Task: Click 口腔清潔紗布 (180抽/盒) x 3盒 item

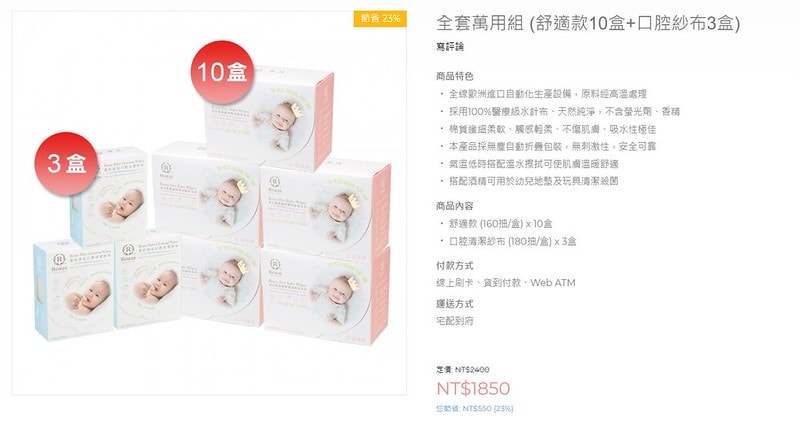Action: pyautogui.click(x=513, y=241)
